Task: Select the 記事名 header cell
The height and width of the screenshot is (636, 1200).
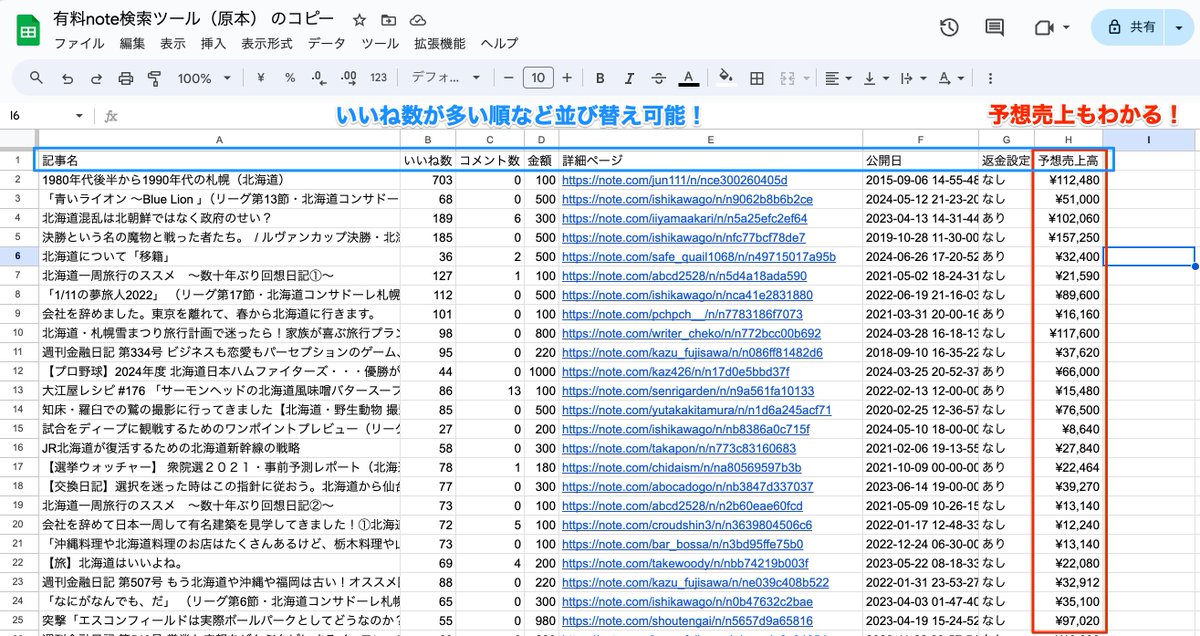Action: coord(219,160)
